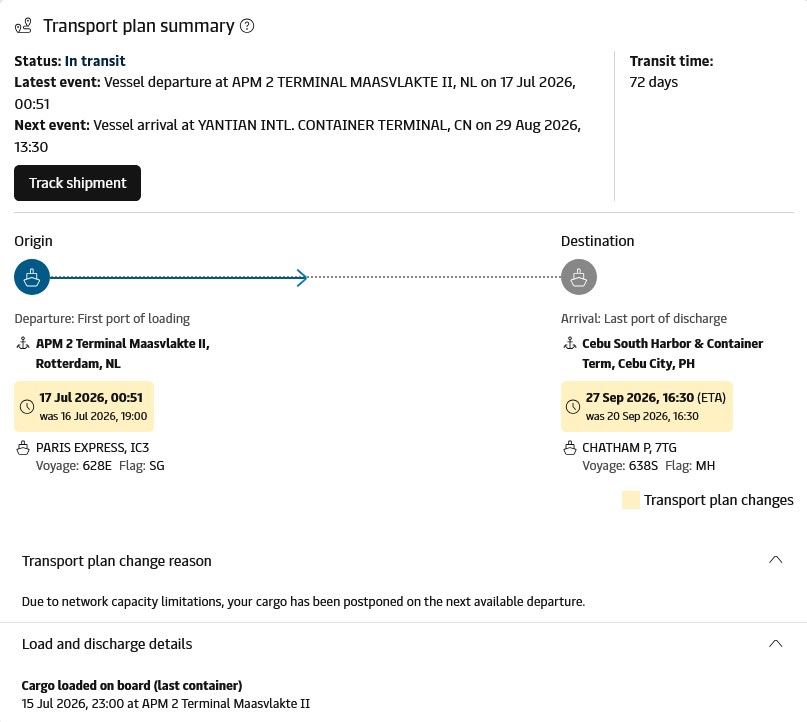Viewport: 807px width, 722px height.
Task: Click the anchor icon beside Cebu South Harbor
Action: 570,343
